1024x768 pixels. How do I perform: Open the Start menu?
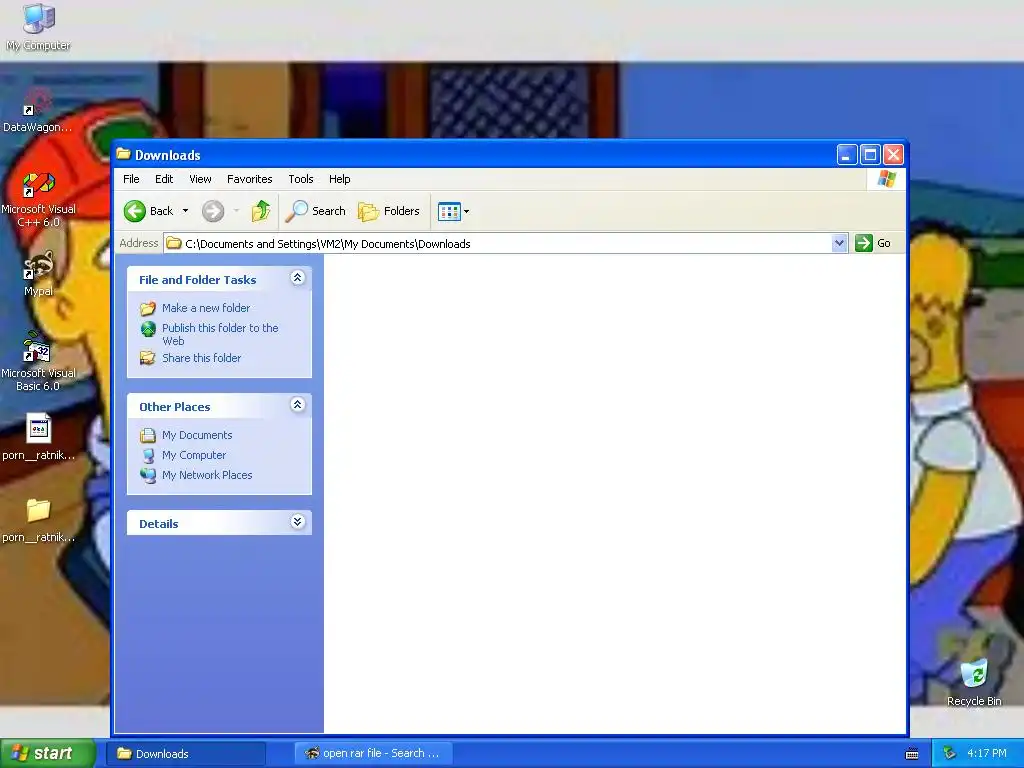tap(48, 753)
